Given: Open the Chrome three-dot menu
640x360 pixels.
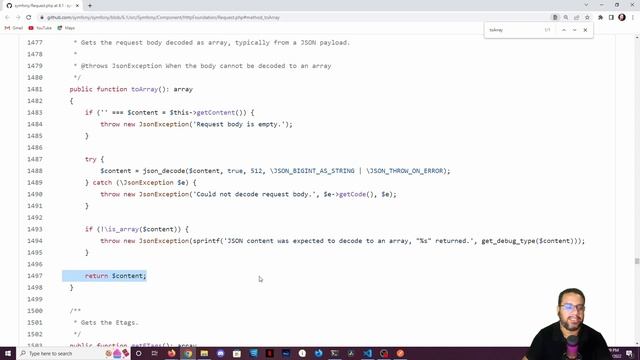Looking at the screenshot, I should 633,18.
